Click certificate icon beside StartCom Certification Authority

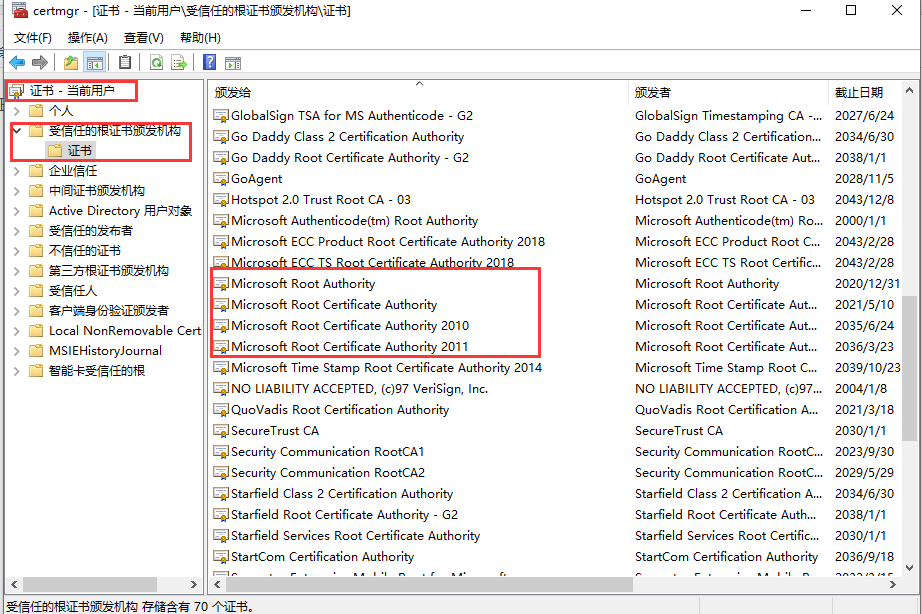pyautogui.click(x=221, y=557)
